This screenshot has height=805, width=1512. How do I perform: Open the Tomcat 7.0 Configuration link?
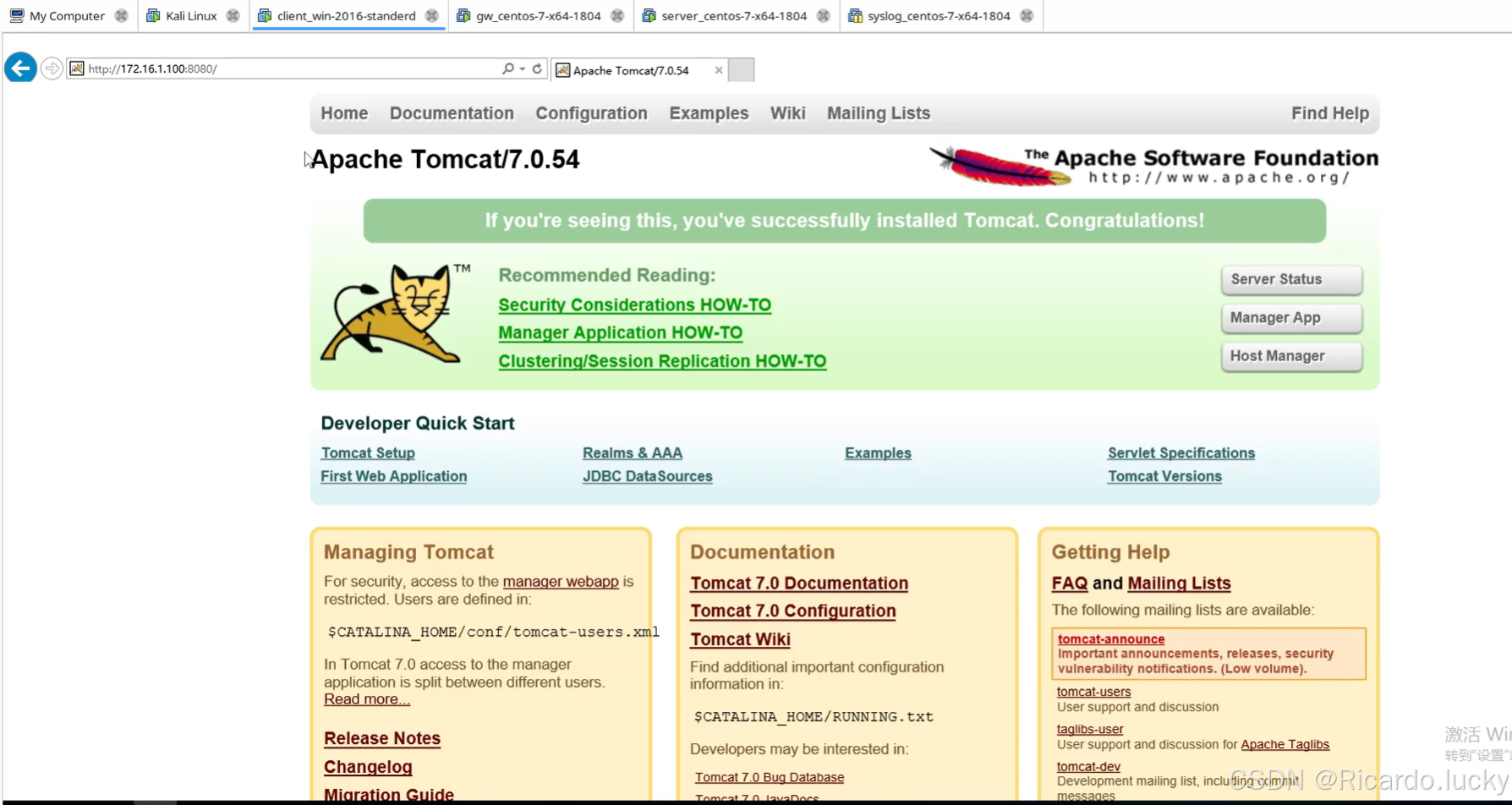pos(792,611)
